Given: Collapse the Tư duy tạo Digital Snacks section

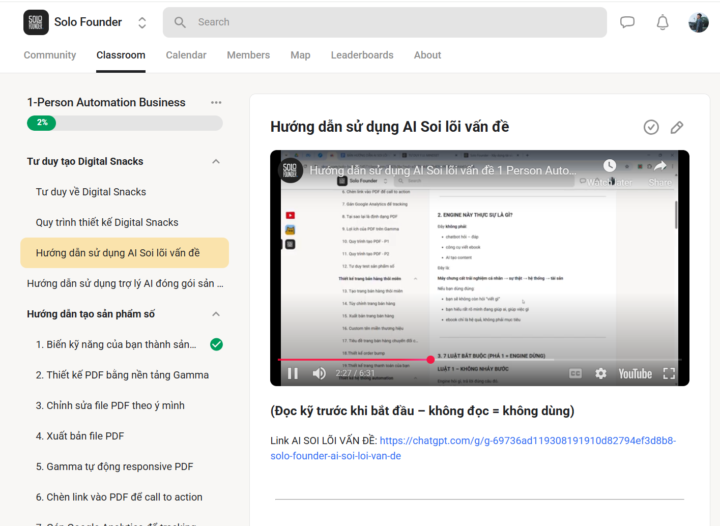Looking at the screenshot, I should [x=216, y=161].
